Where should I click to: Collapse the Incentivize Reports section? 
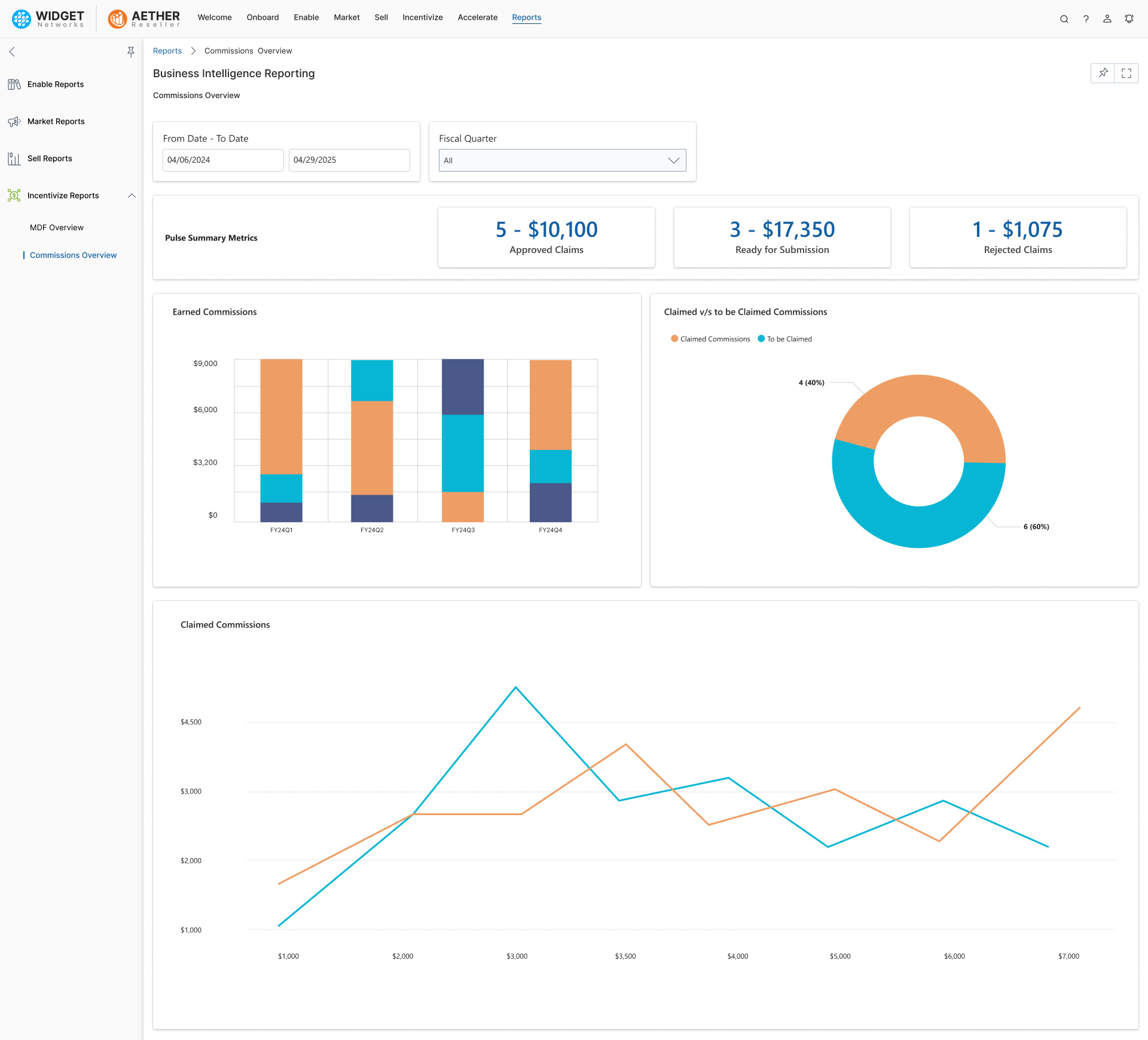(x=132, y=196)
